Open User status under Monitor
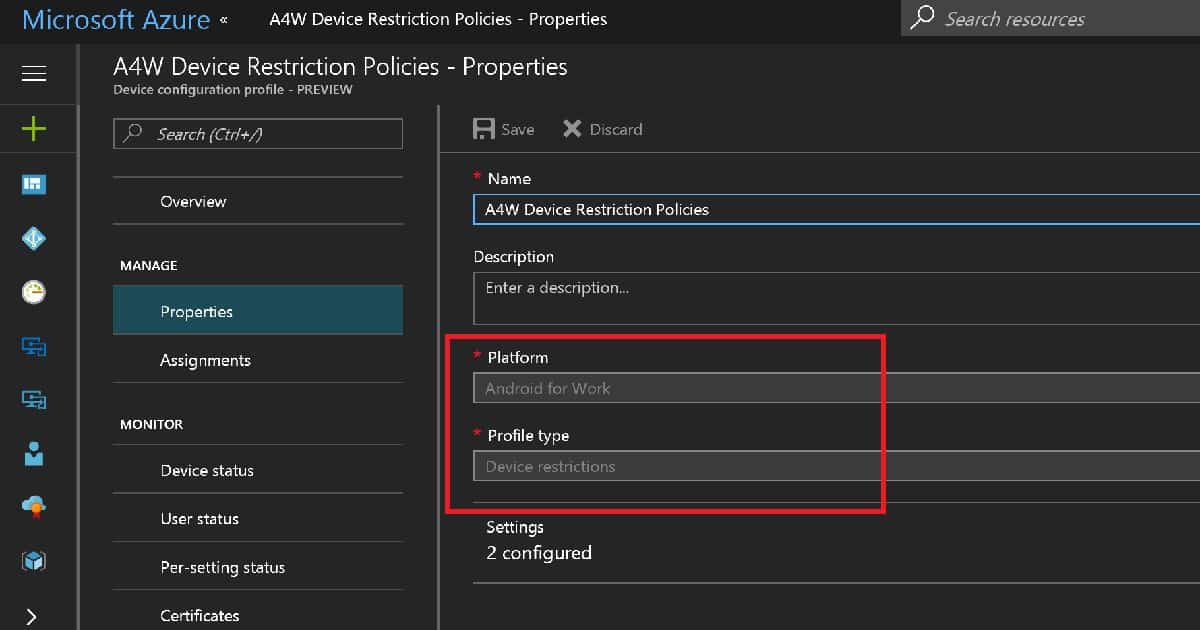Screen dimensions: 1200x630 coord(258,519)
